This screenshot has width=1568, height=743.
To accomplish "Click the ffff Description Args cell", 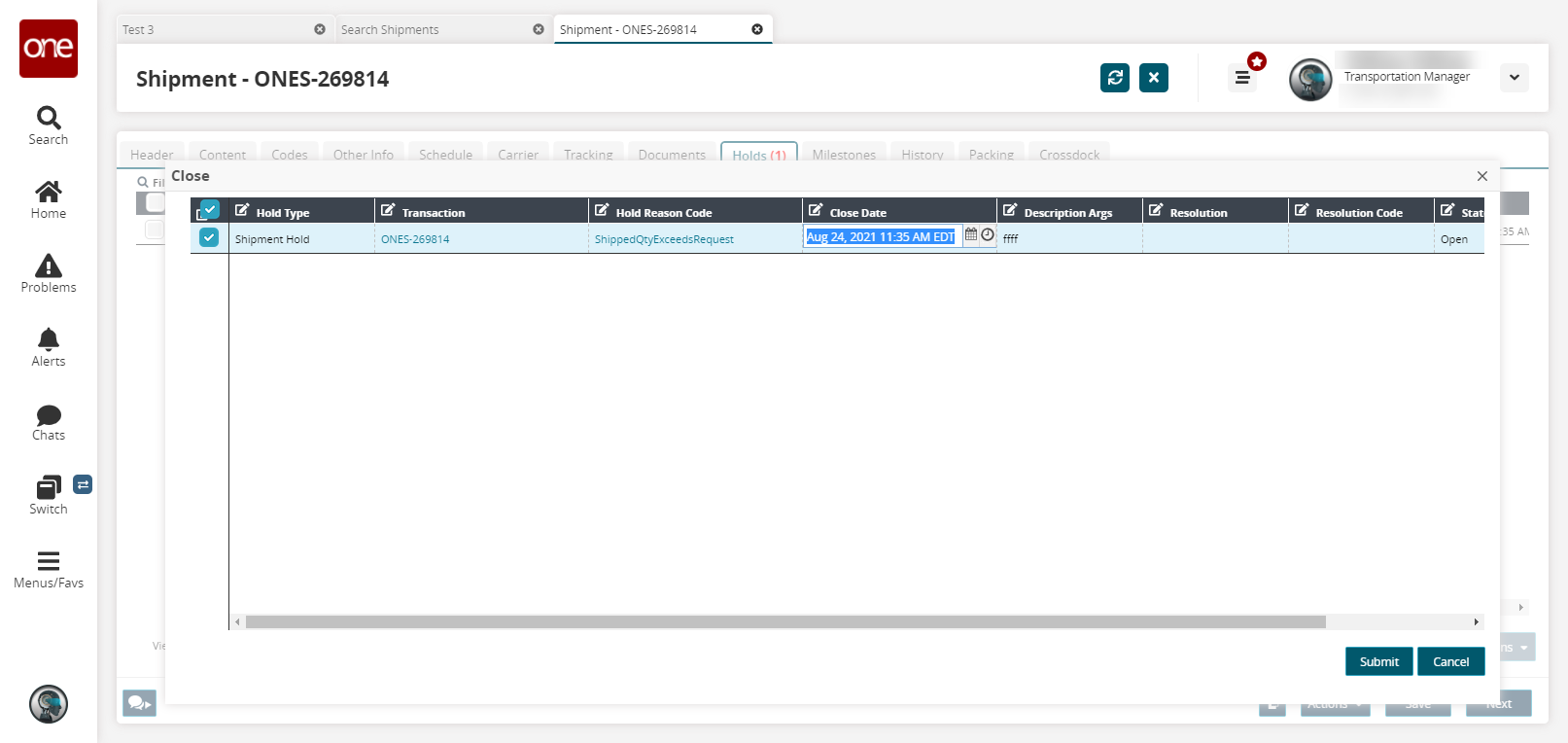I will point(1069,239).
